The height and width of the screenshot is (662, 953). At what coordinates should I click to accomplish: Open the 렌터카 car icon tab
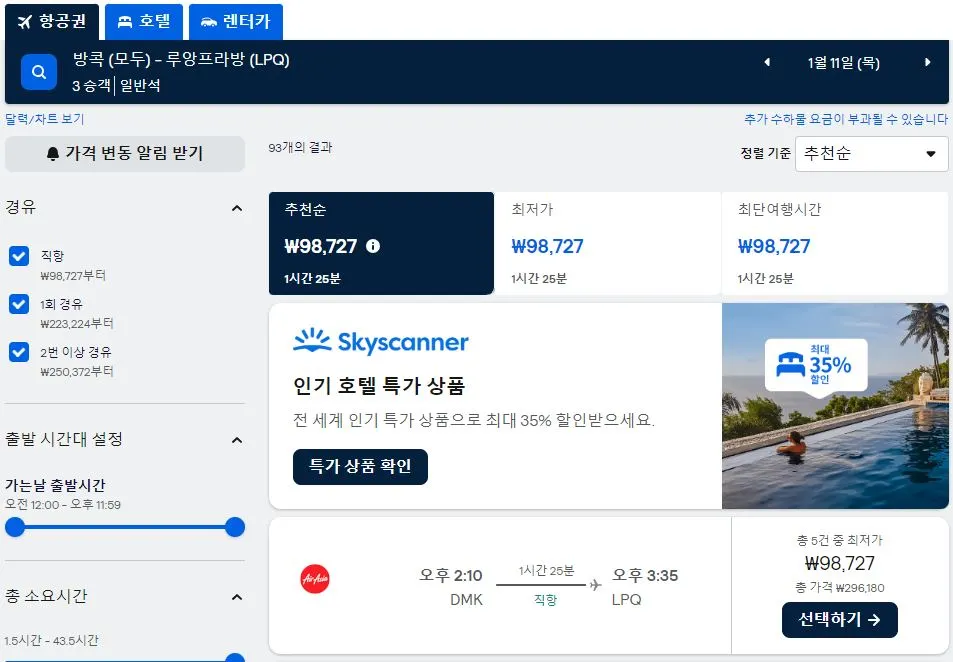pyautogui.click(x=210, y=20)
